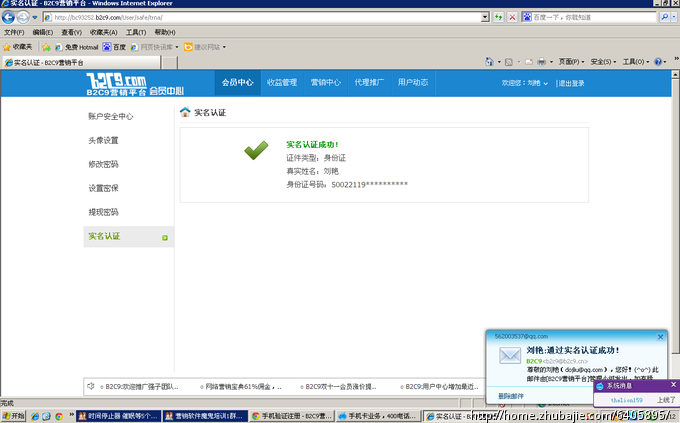Click 删除邮件 in the mail popup
Image resolution: width=680 pixels, height=423 pixels.
[510, 396]
